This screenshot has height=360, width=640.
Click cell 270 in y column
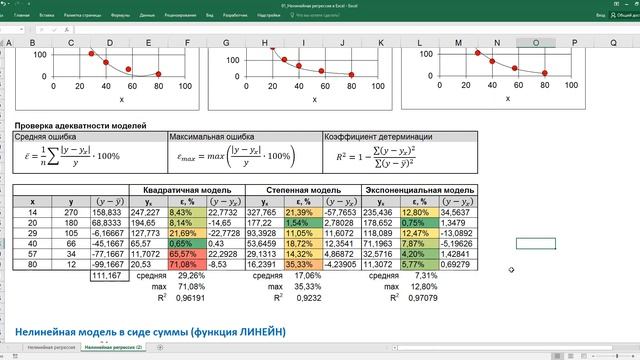pos(71,213)
